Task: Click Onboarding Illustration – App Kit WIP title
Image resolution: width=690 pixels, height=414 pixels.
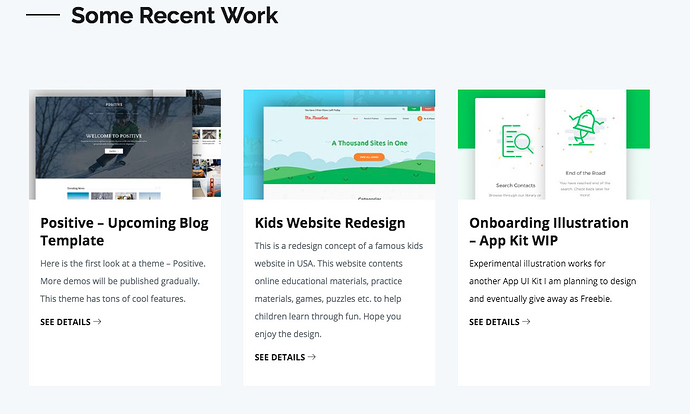Action: click(x=548, y=231)
